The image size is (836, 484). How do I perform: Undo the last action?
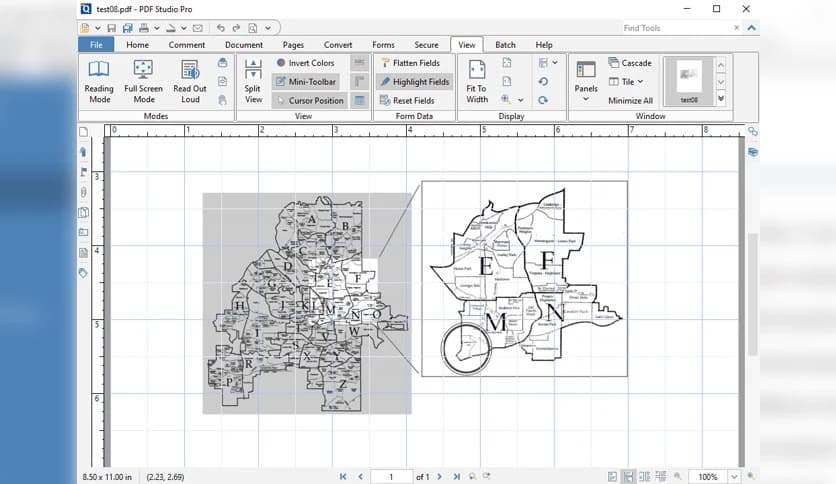[x=220, y=28]
